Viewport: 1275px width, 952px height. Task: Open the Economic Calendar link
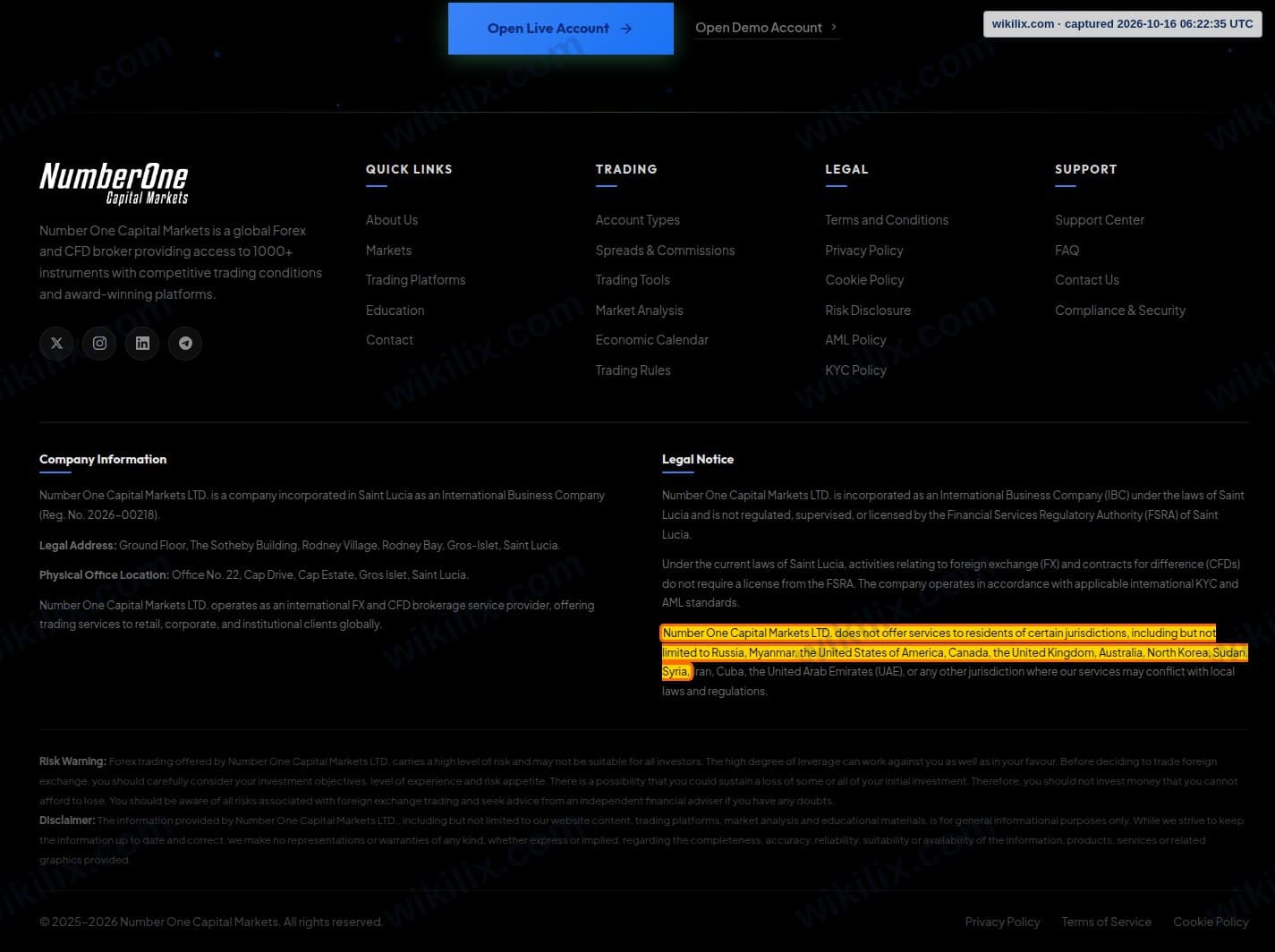(651, 340)
